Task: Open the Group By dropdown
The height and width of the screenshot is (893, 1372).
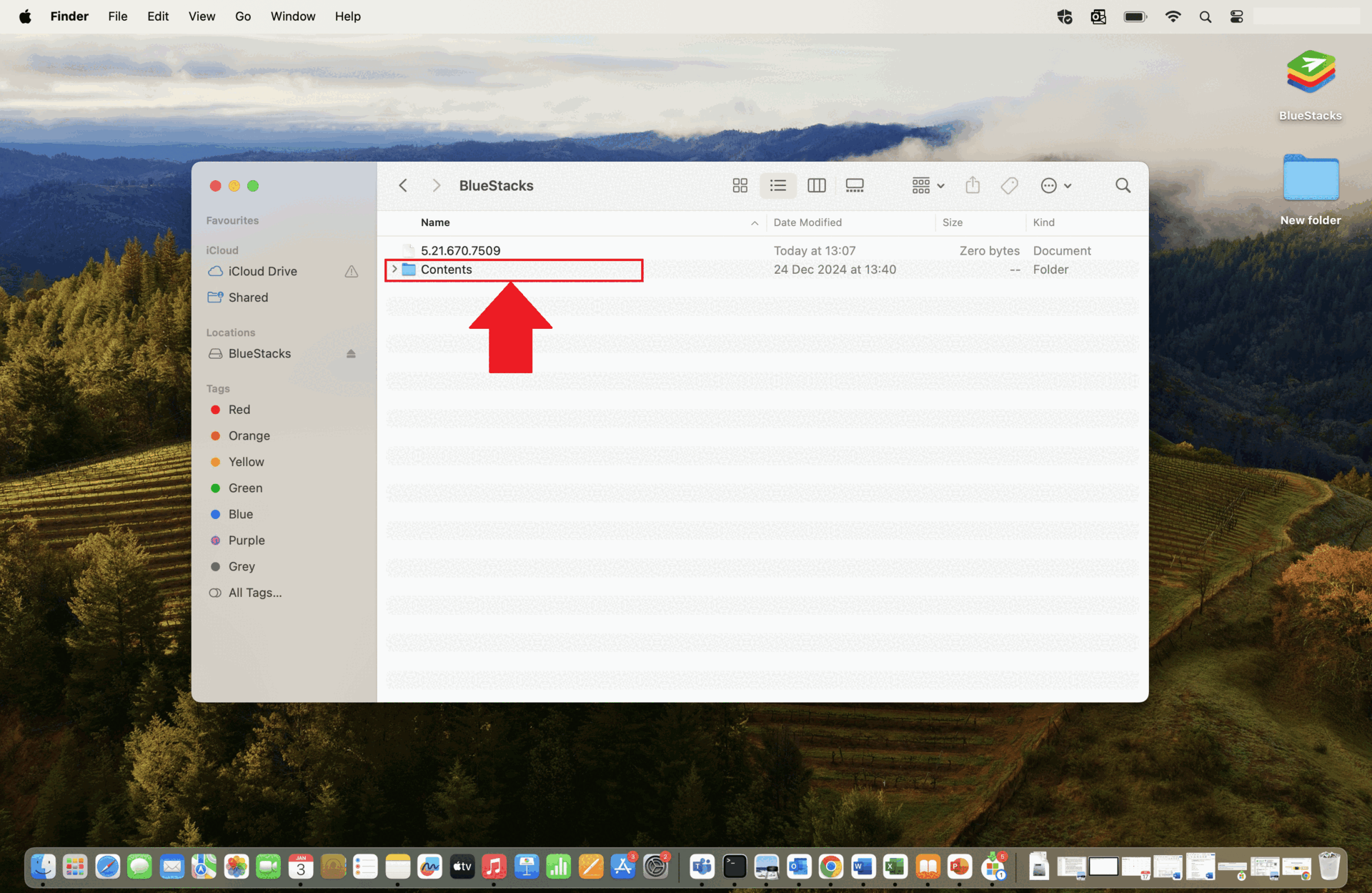Action: point(928,186)
